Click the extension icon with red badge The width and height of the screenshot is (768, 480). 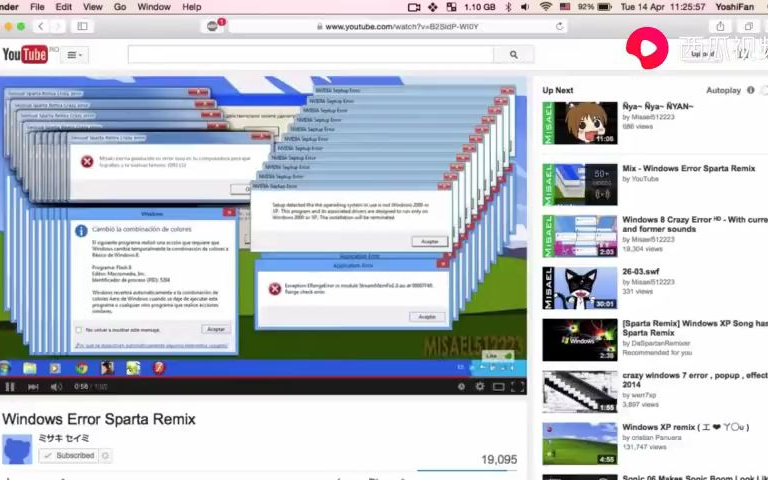coord(214,25)
